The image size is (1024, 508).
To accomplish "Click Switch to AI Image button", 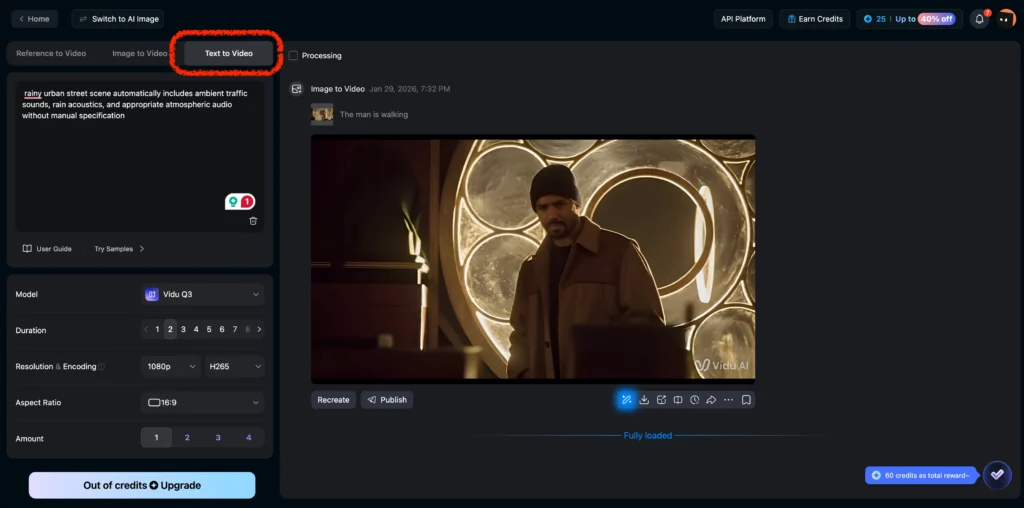I will click(118, 19).
